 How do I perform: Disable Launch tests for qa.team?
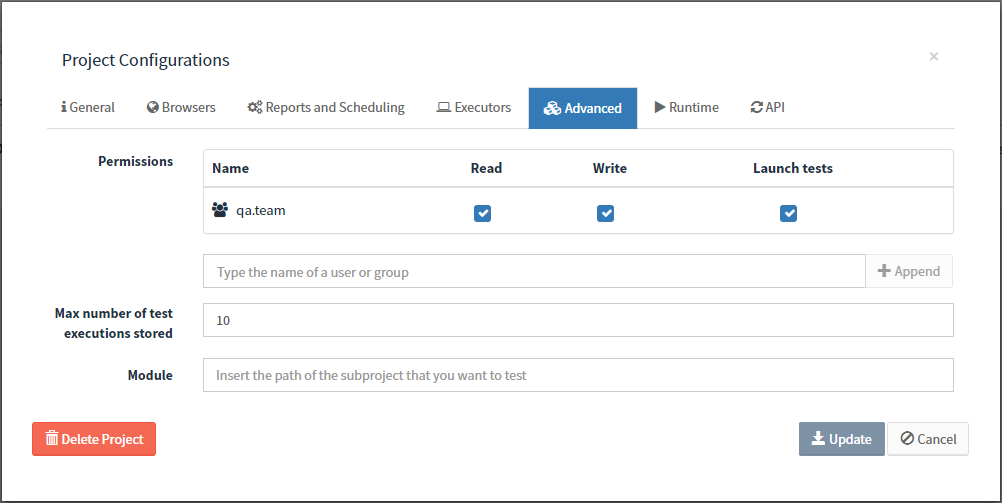[789, 213]
